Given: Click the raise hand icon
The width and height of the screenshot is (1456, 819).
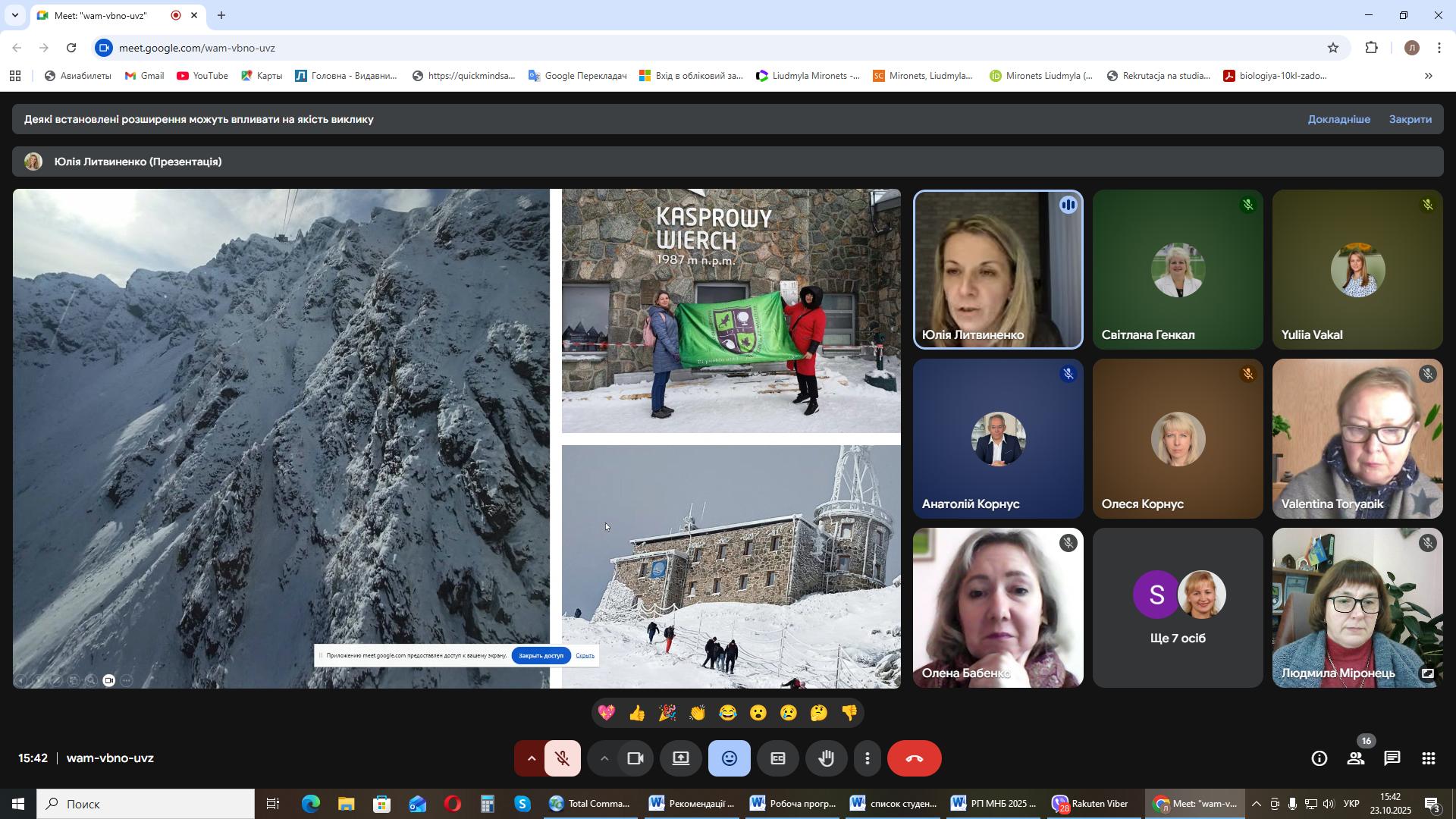Looking at the screenshot, I should tap(826, 759).
